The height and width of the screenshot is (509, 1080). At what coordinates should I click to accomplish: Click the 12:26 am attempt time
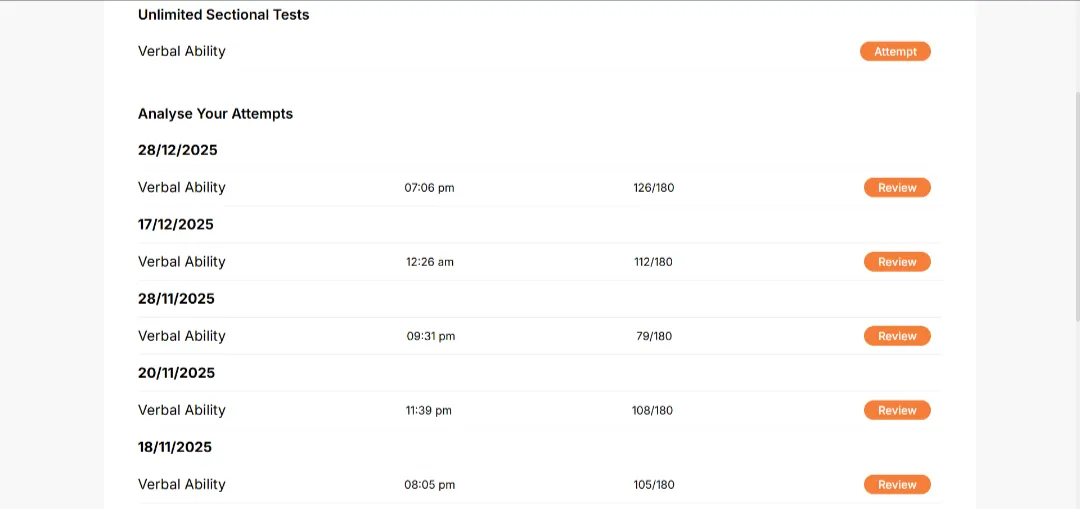click(x=430, y=262)
